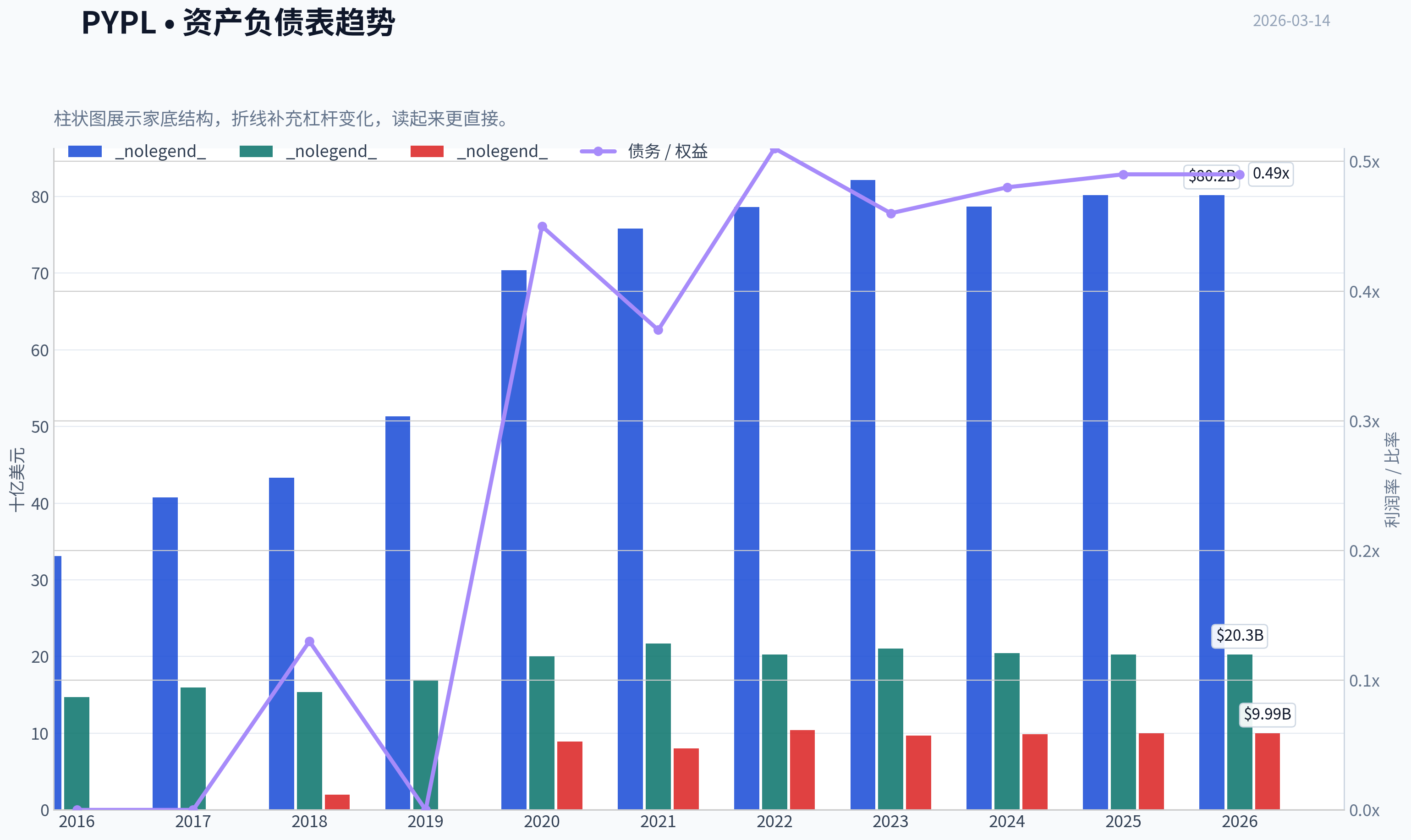
Task: Click the 2022 x-axis label
Action: pyautogui.click(x=774, y=822)
